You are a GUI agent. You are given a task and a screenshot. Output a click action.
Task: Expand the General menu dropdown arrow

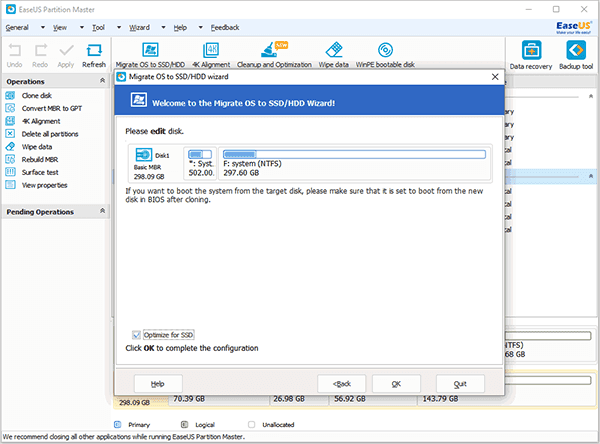tap(43, 28)
